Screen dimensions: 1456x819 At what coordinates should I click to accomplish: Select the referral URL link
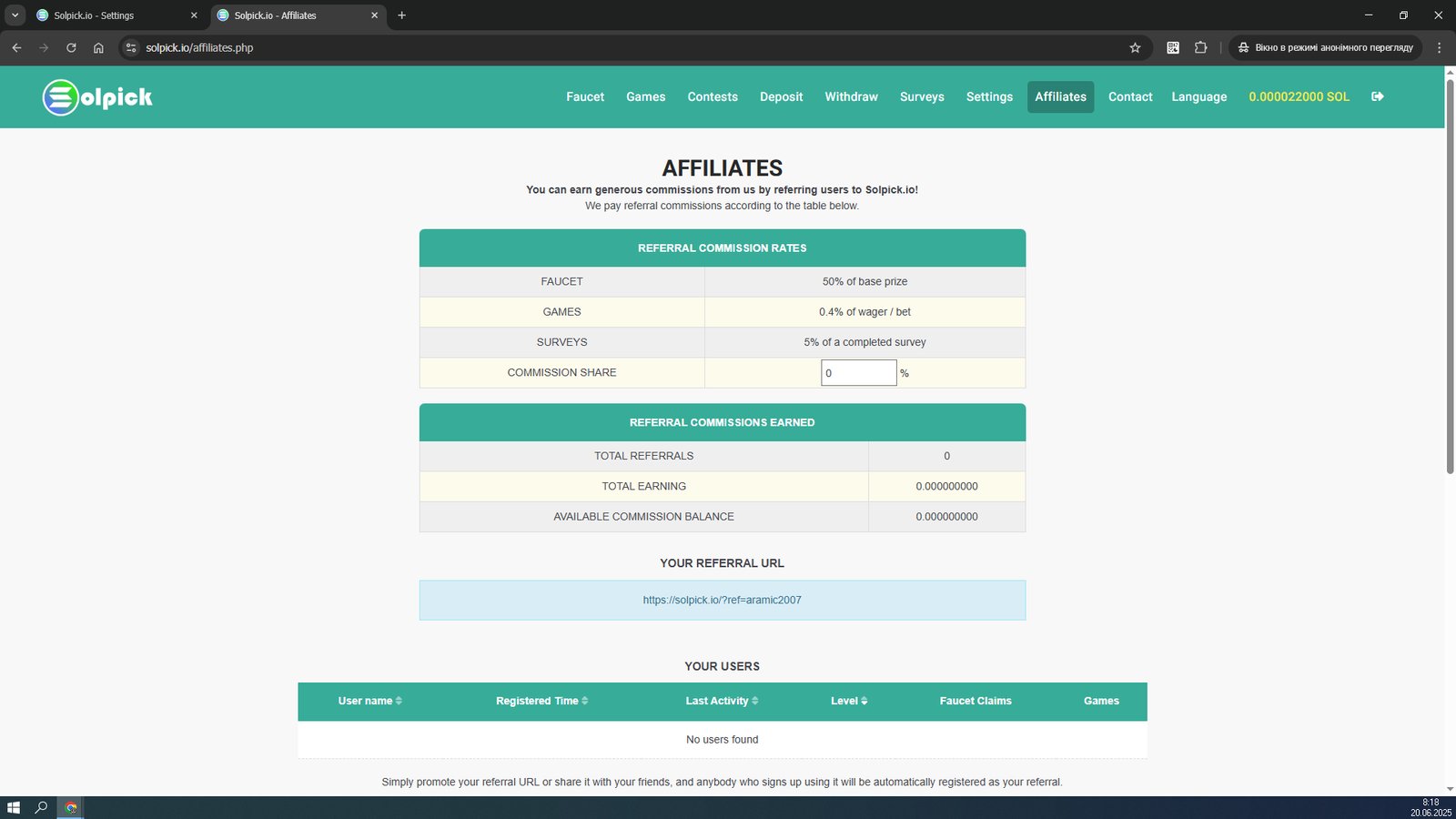tap(723, 601)
